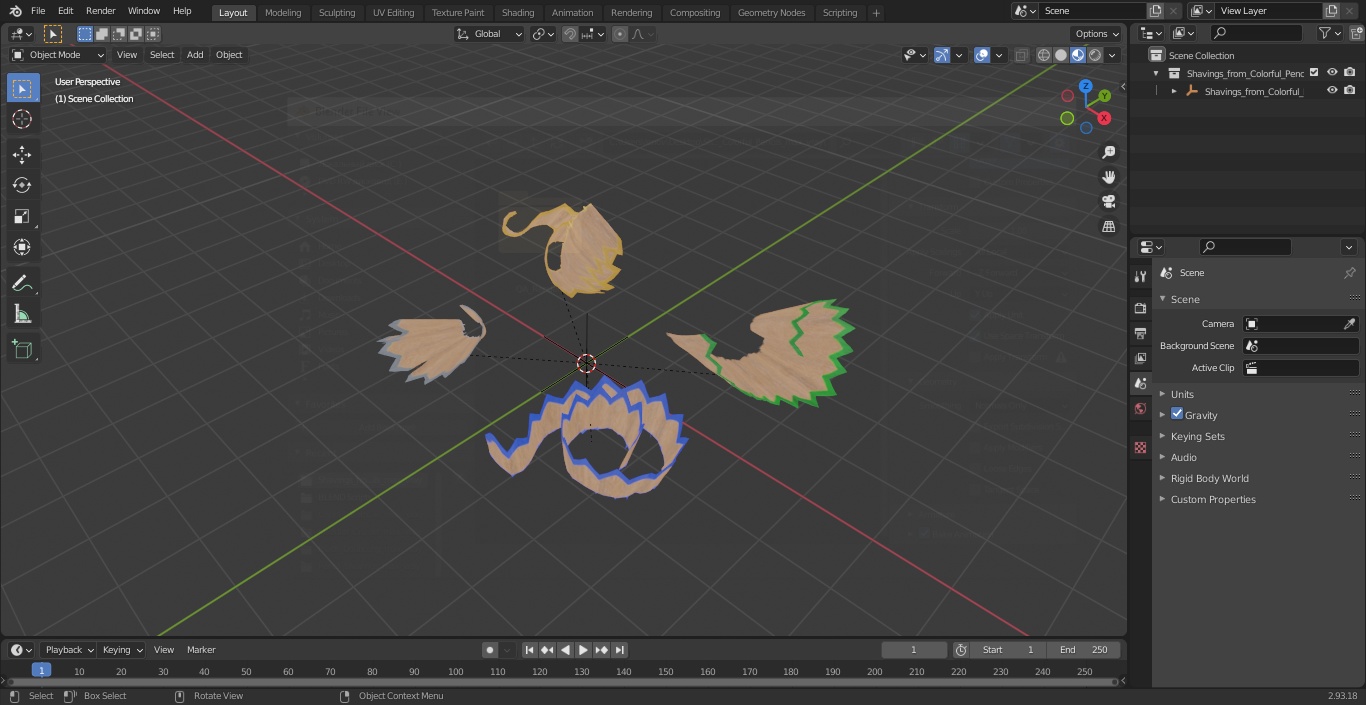Switch to wireframe shading mode
The width and height of the screenshot is (1366, 705).
point(1044,55)
